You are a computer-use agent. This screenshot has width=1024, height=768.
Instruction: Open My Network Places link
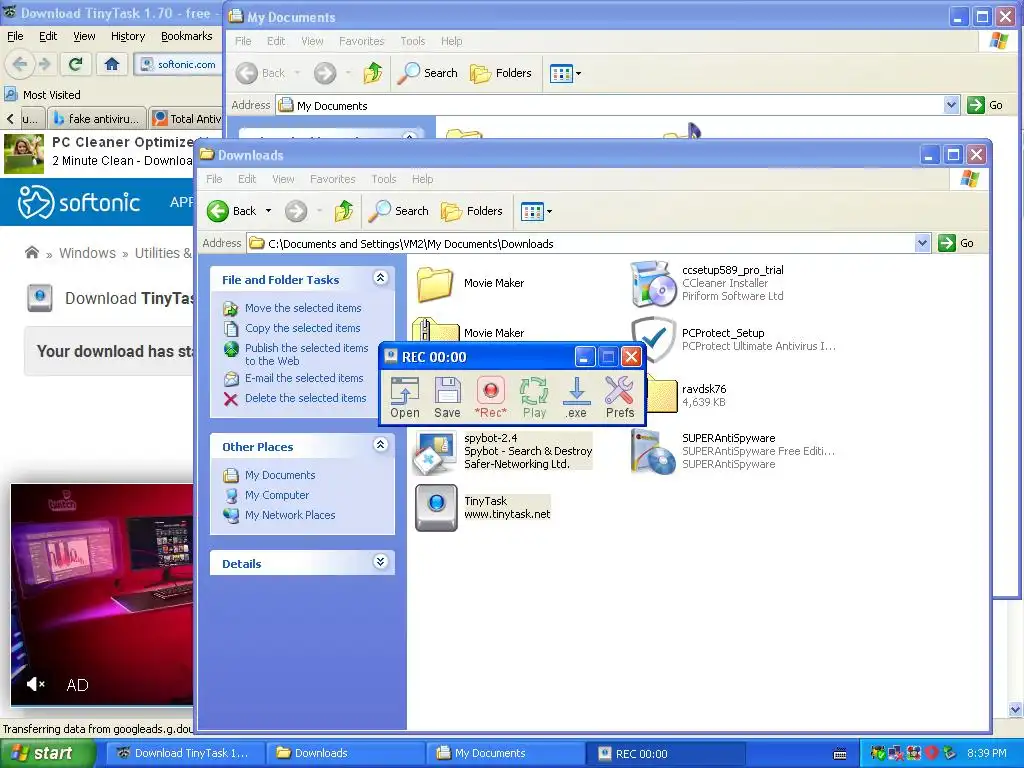(x=290, y=515)
